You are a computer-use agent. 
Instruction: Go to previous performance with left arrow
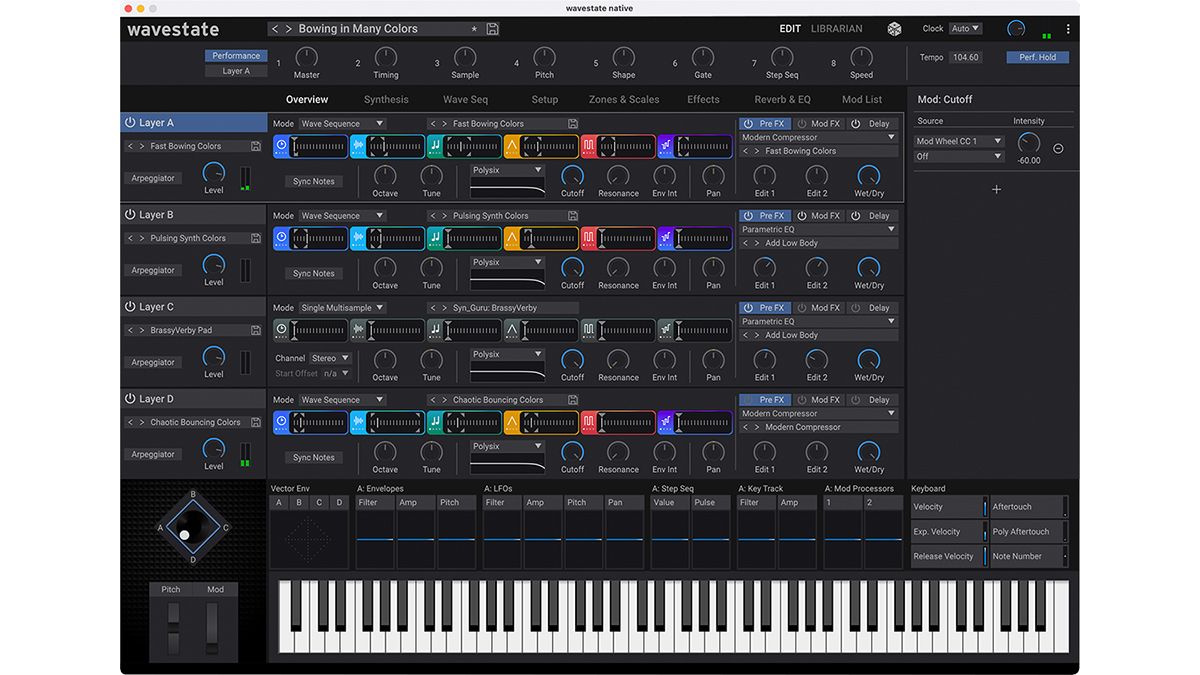tap(275, 29)
